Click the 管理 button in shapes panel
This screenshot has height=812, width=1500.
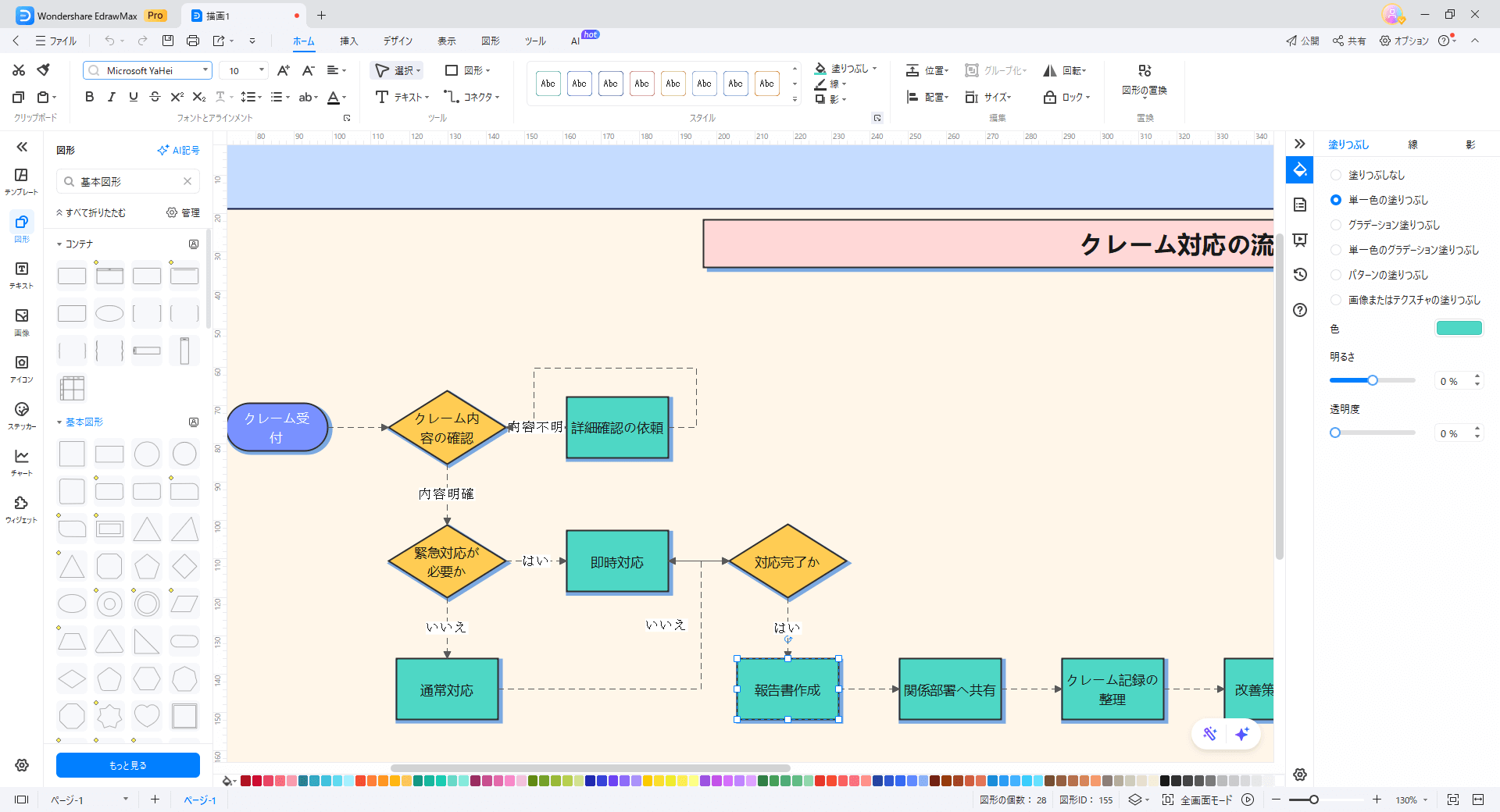click(184, 212)
